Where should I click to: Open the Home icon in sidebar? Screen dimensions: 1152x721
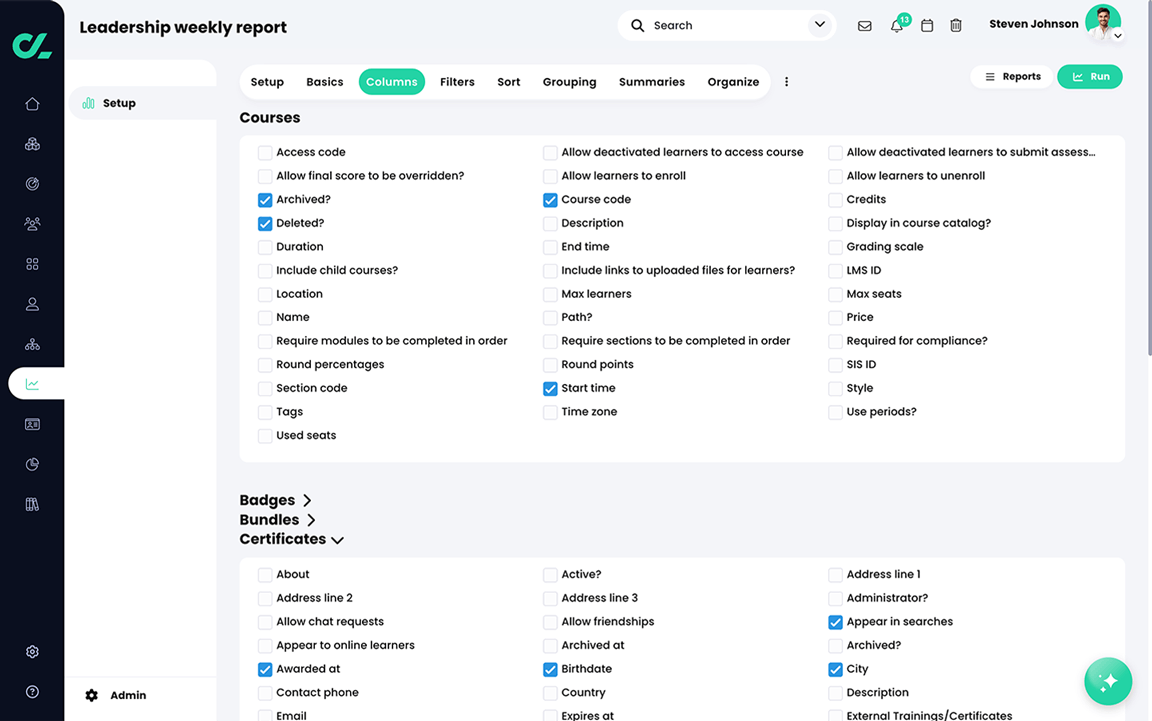click(x=32, y=104)
